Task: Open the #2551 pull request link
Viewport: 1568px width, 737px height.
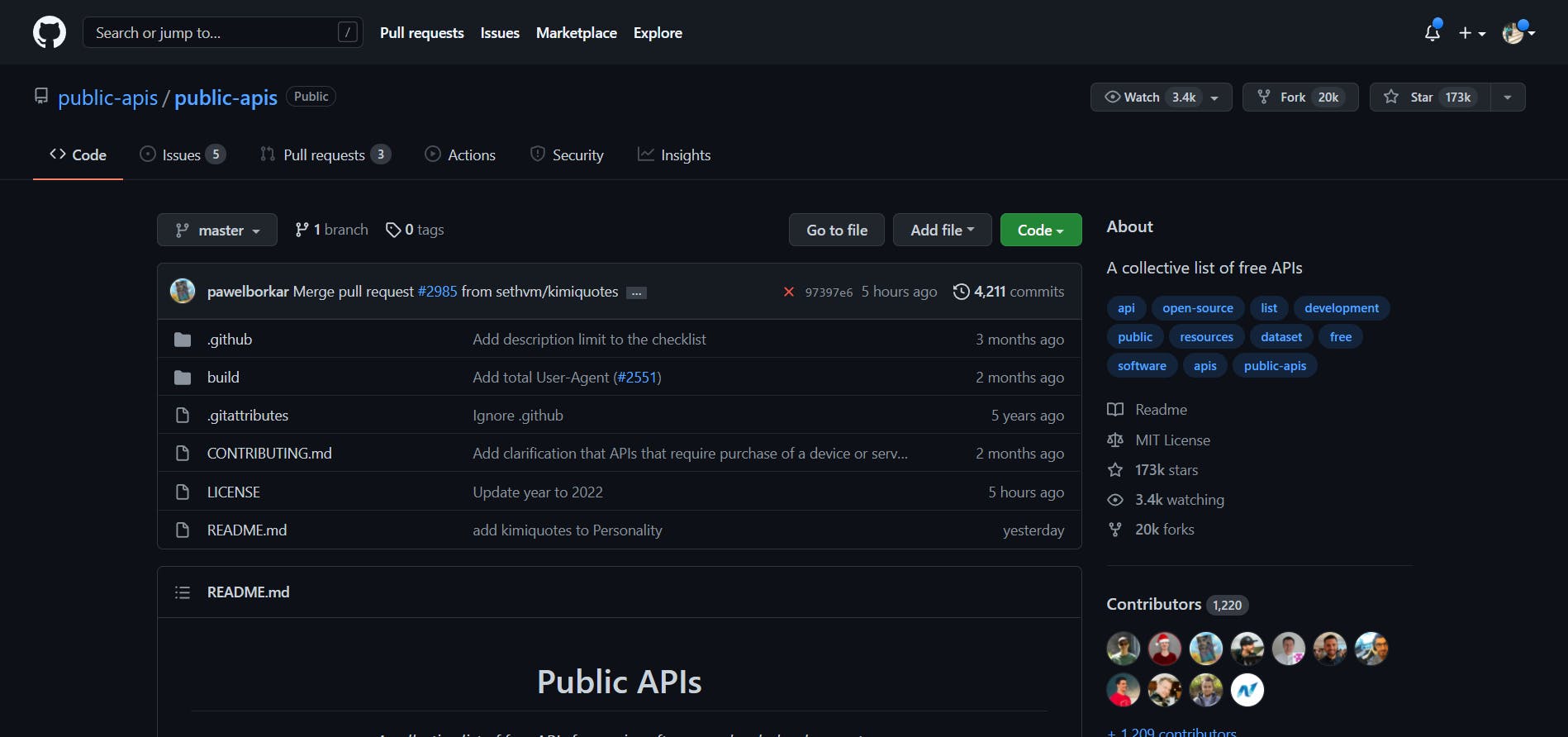Action: [x=637, y=378]
